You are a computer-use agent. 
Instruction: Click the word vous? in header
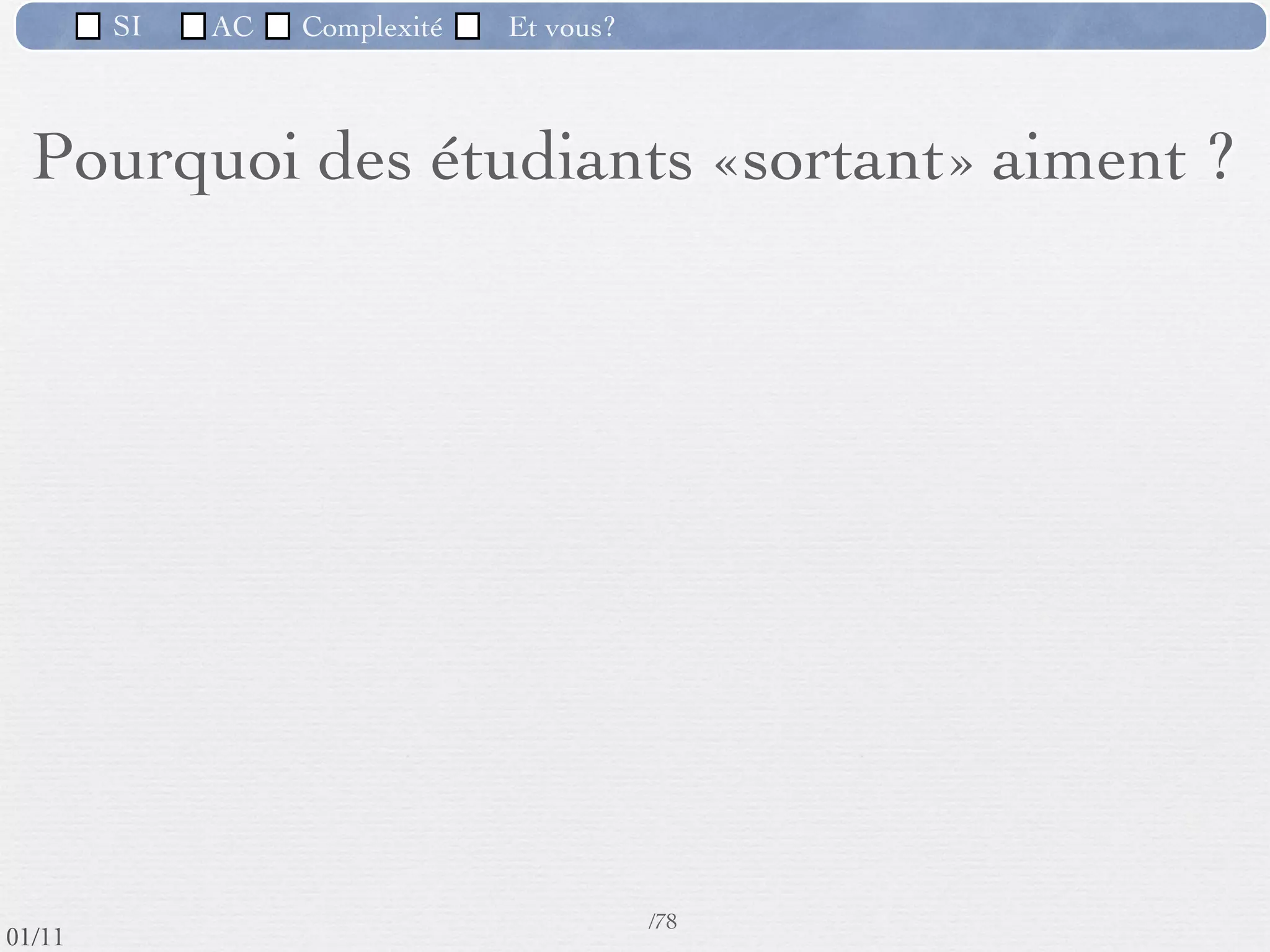pyautogui.click(x=579, y=27)
